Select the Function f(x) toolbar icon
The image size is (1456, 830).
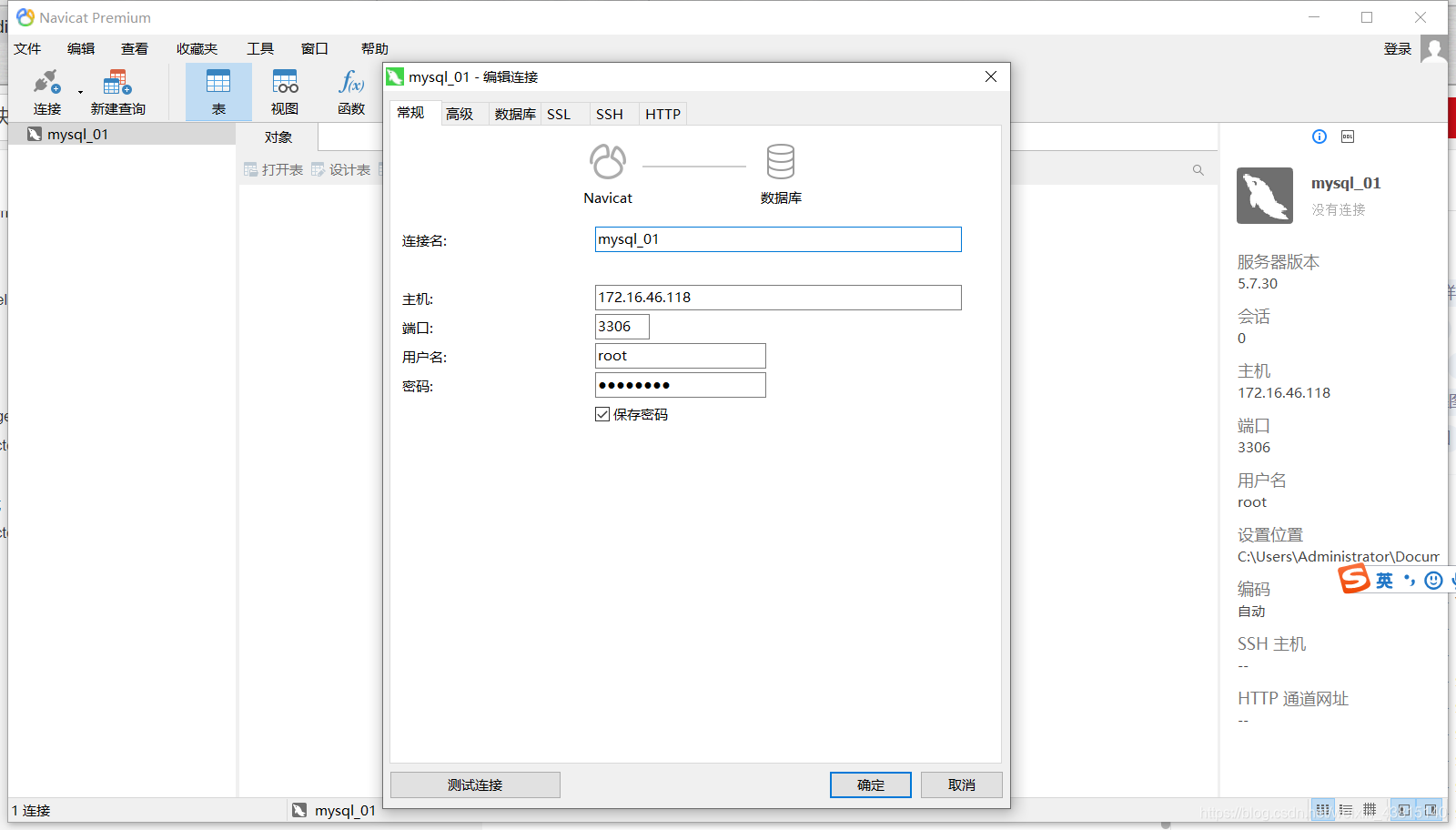pyautogui.click(x=351, y=83)
